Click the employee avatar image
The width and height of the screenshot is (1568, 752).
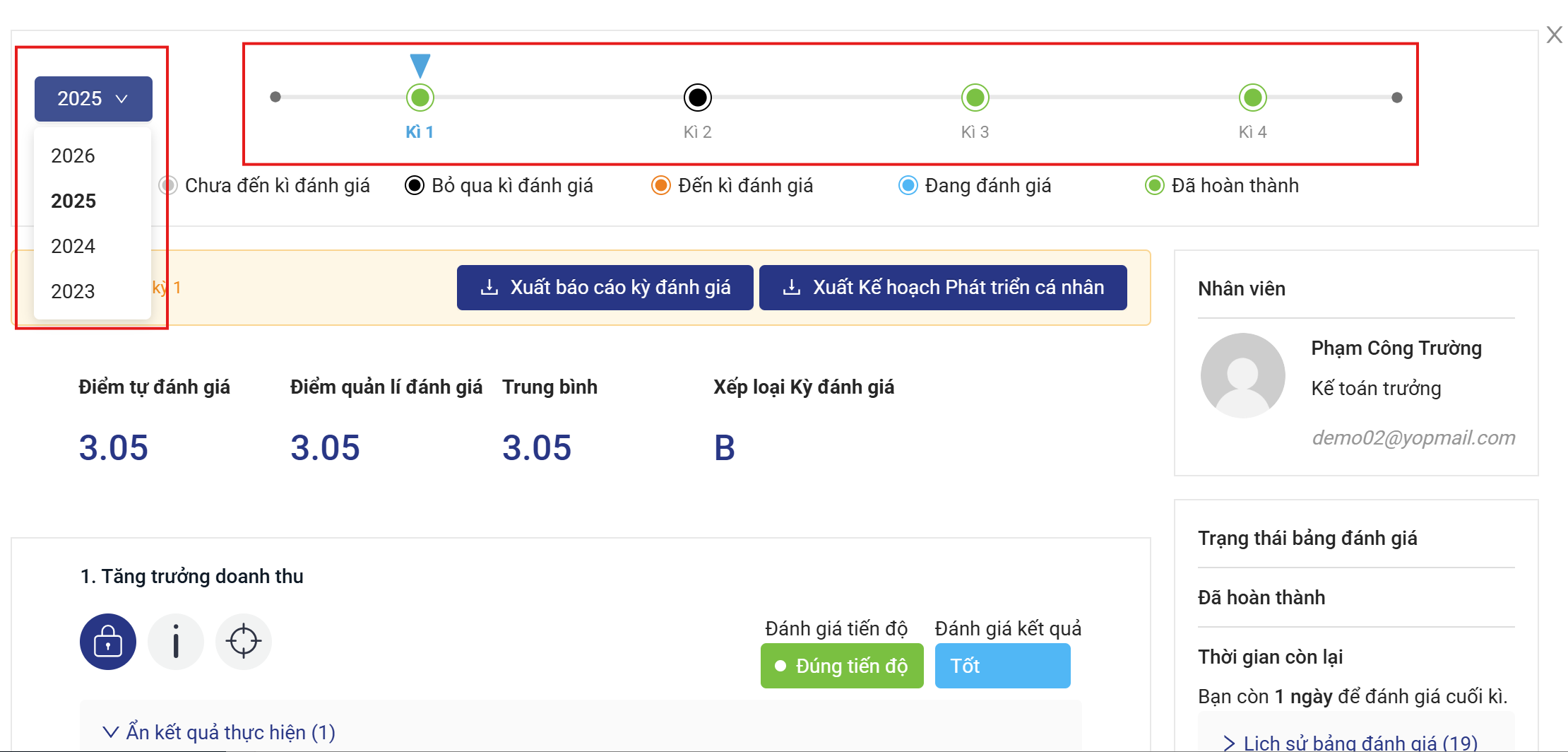1242,375
